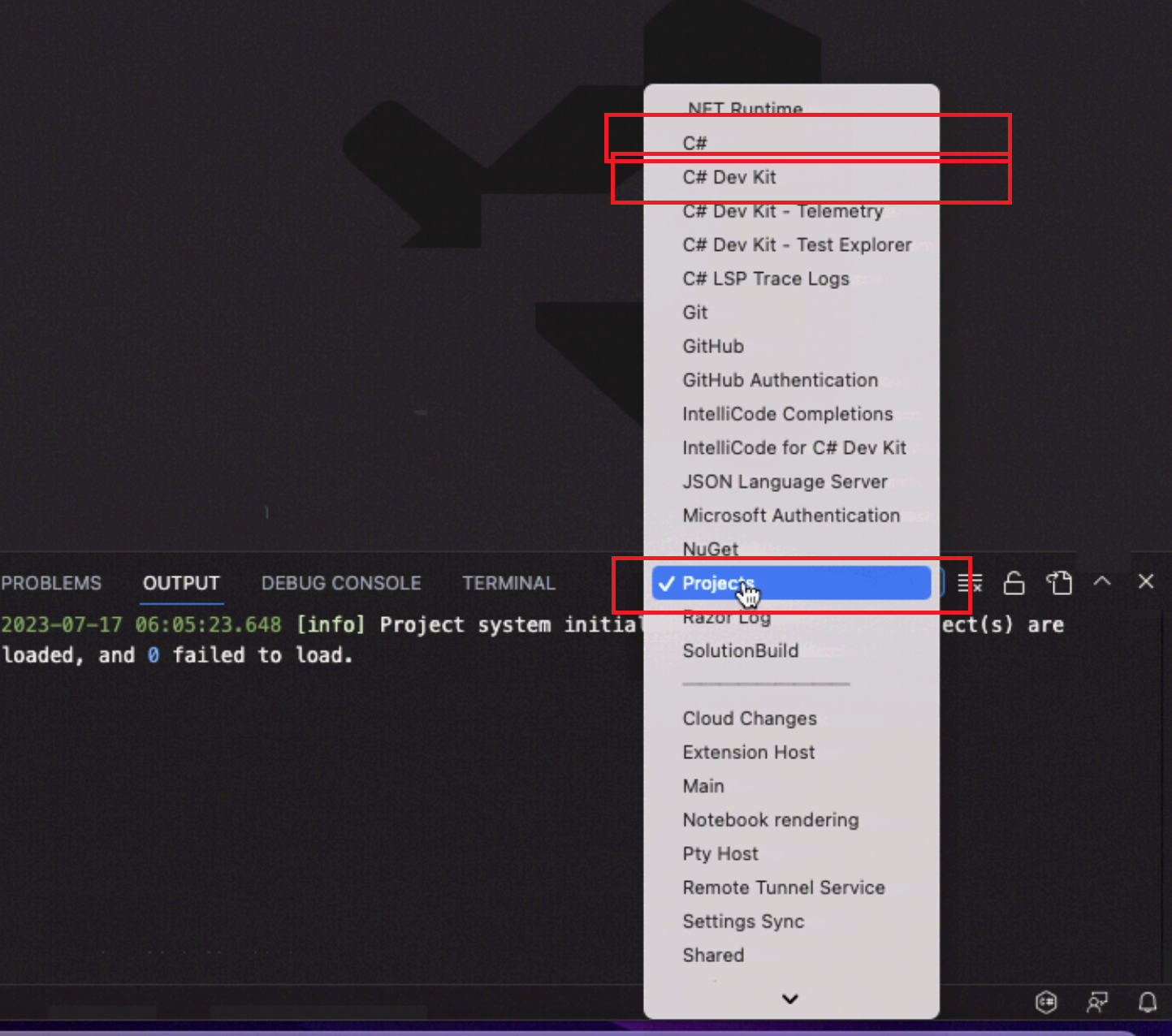This screenshot has width=1172, height=1036.
Task: Toggle scroll lock in the Output panel
Action: pos(1014,582)
